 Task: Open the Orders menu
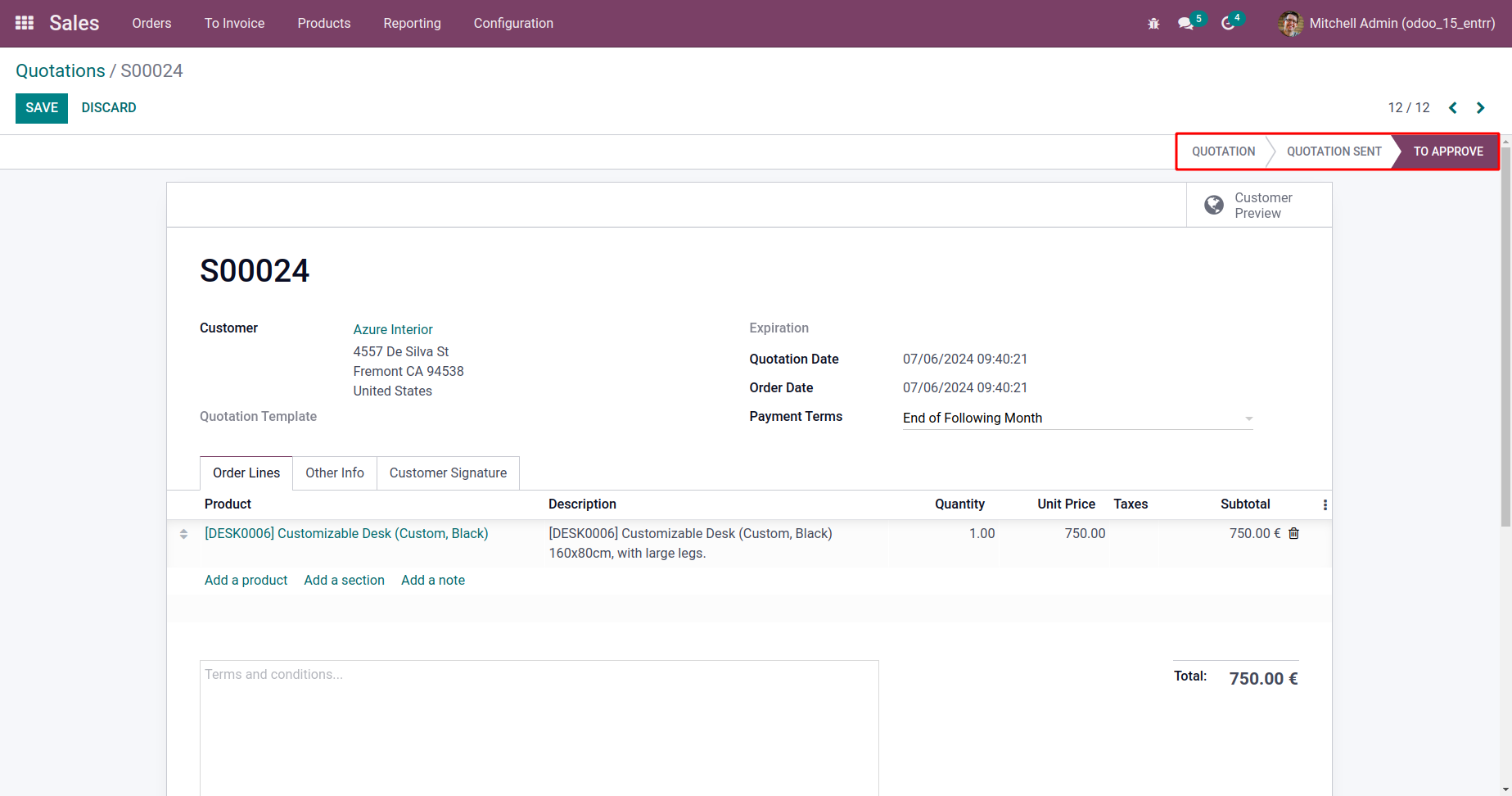point(151,24)
